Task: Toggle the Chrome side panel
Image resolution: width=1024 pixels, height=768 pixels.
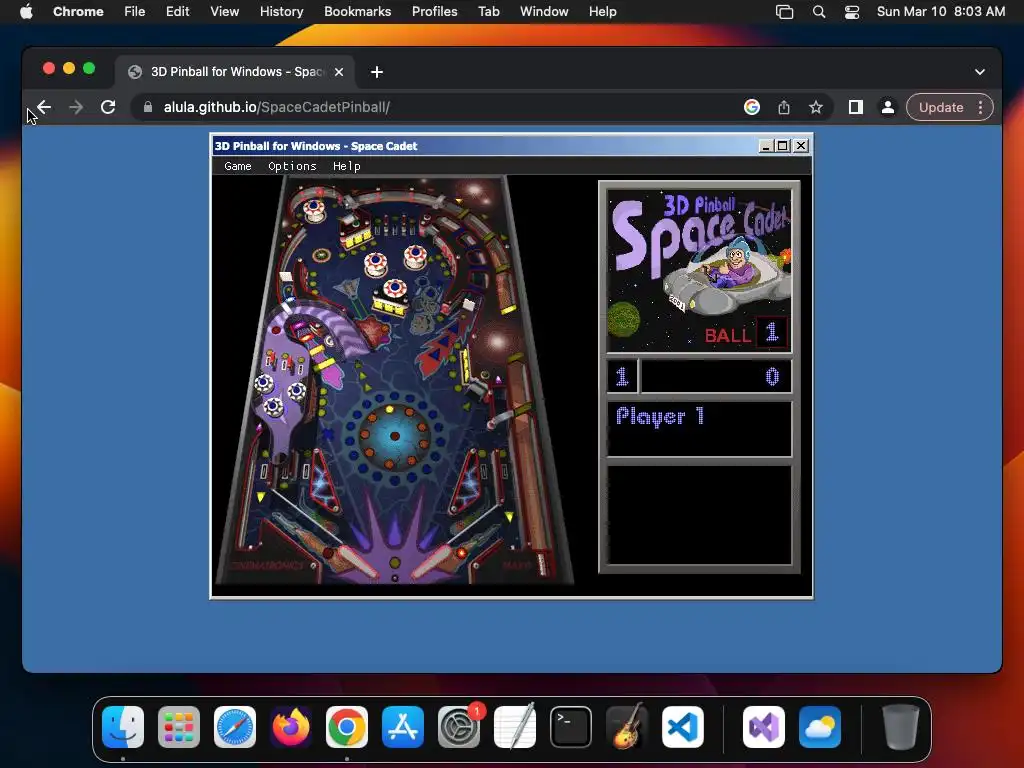Action: (856, 107)
